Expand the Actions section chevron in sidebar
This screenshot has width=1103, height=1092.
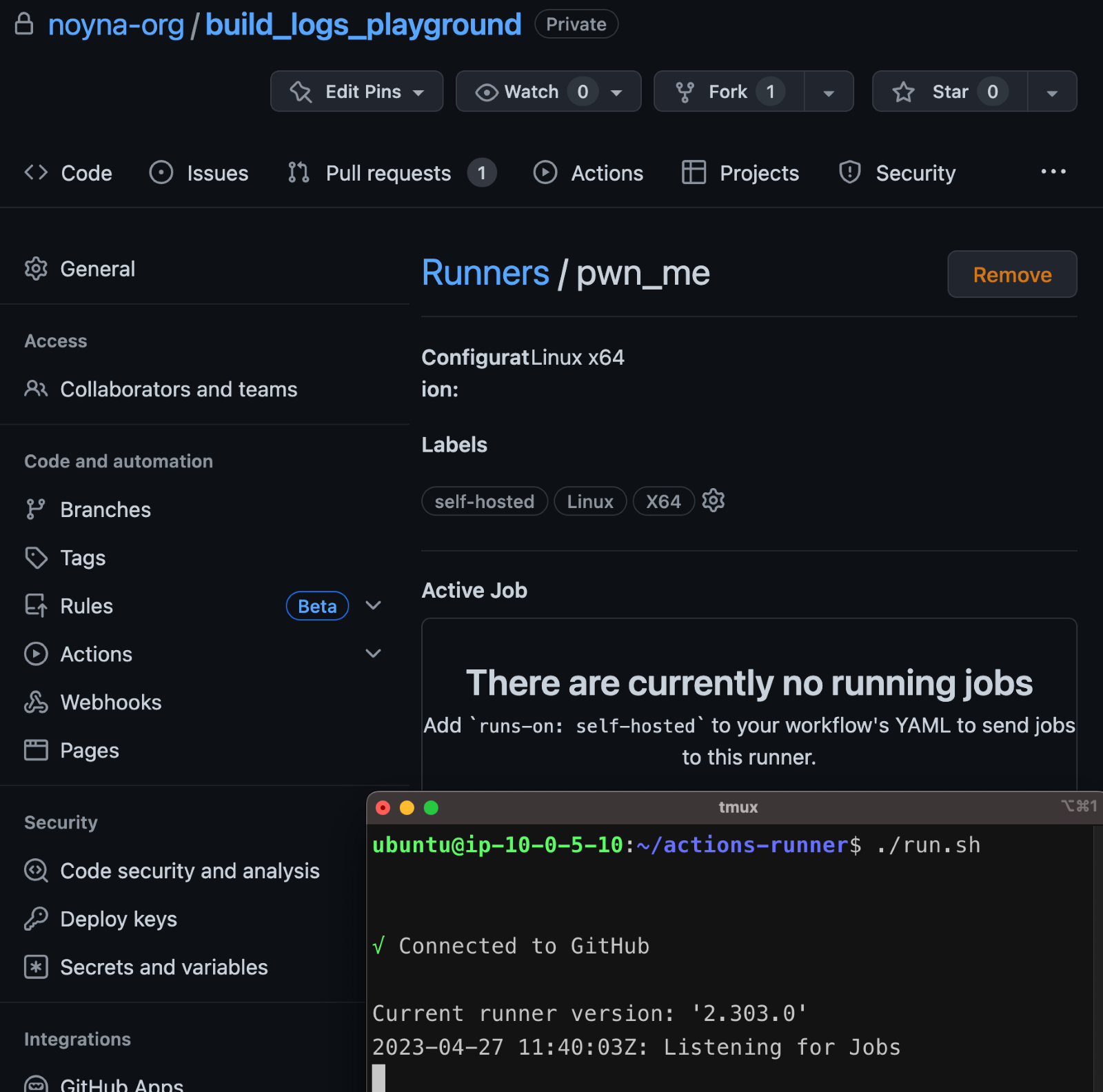tap(374, 654)
